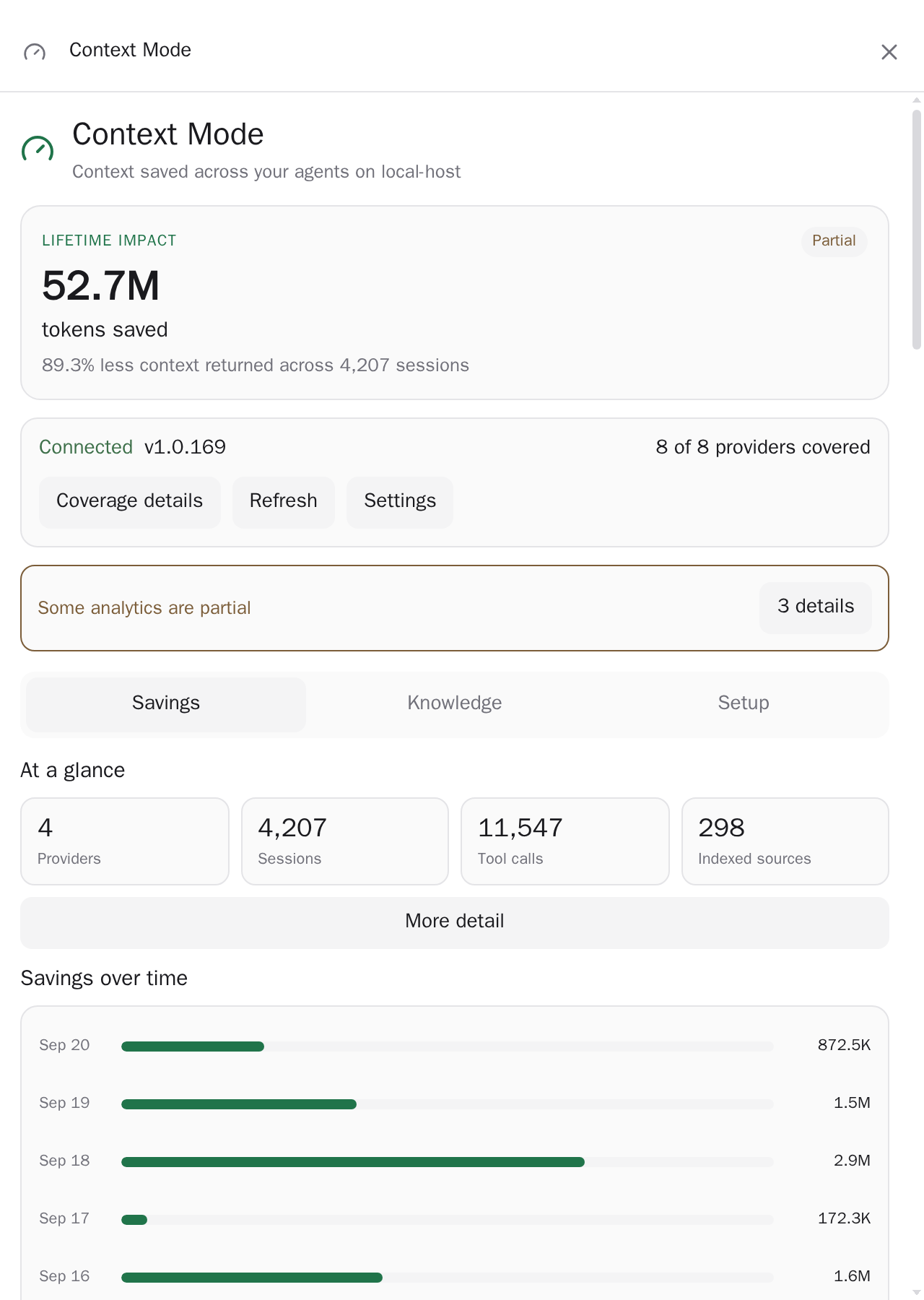The height and width of the screenshot is (1300, 924).
Task: Click the At a glance heading
Action: 73,771
